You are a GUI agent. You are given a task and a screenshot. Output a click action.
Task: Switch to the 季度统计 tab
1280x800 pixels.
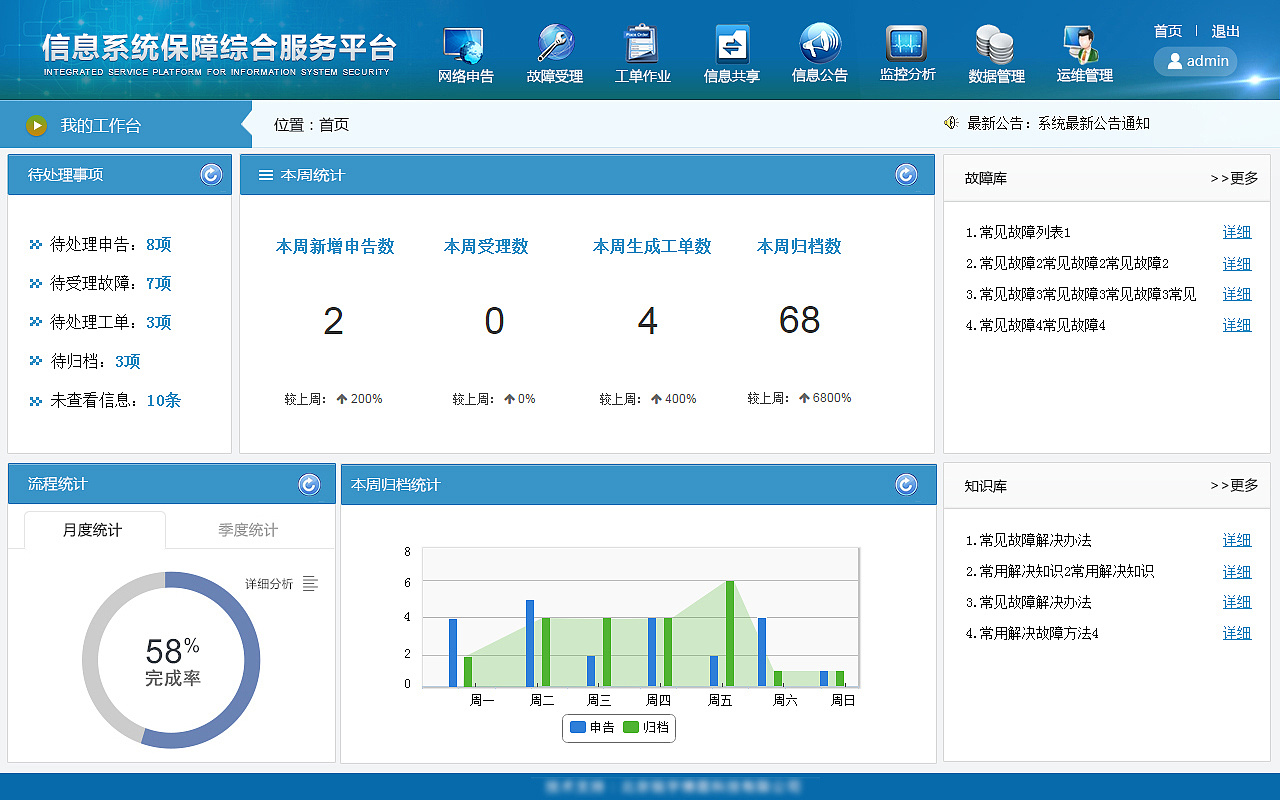click(248, 530)
